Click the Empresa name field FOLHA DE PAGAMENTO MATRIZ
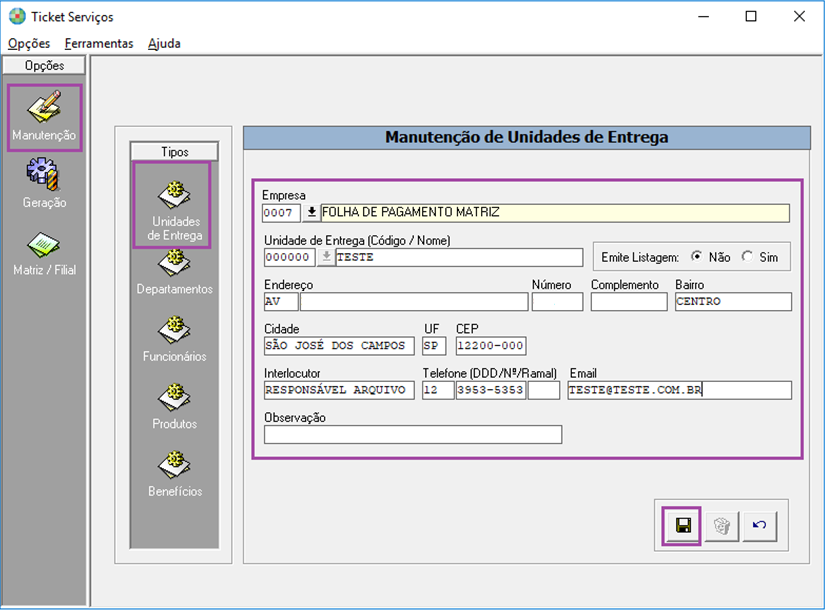The image size is (825, 611). tap(555, 213)
